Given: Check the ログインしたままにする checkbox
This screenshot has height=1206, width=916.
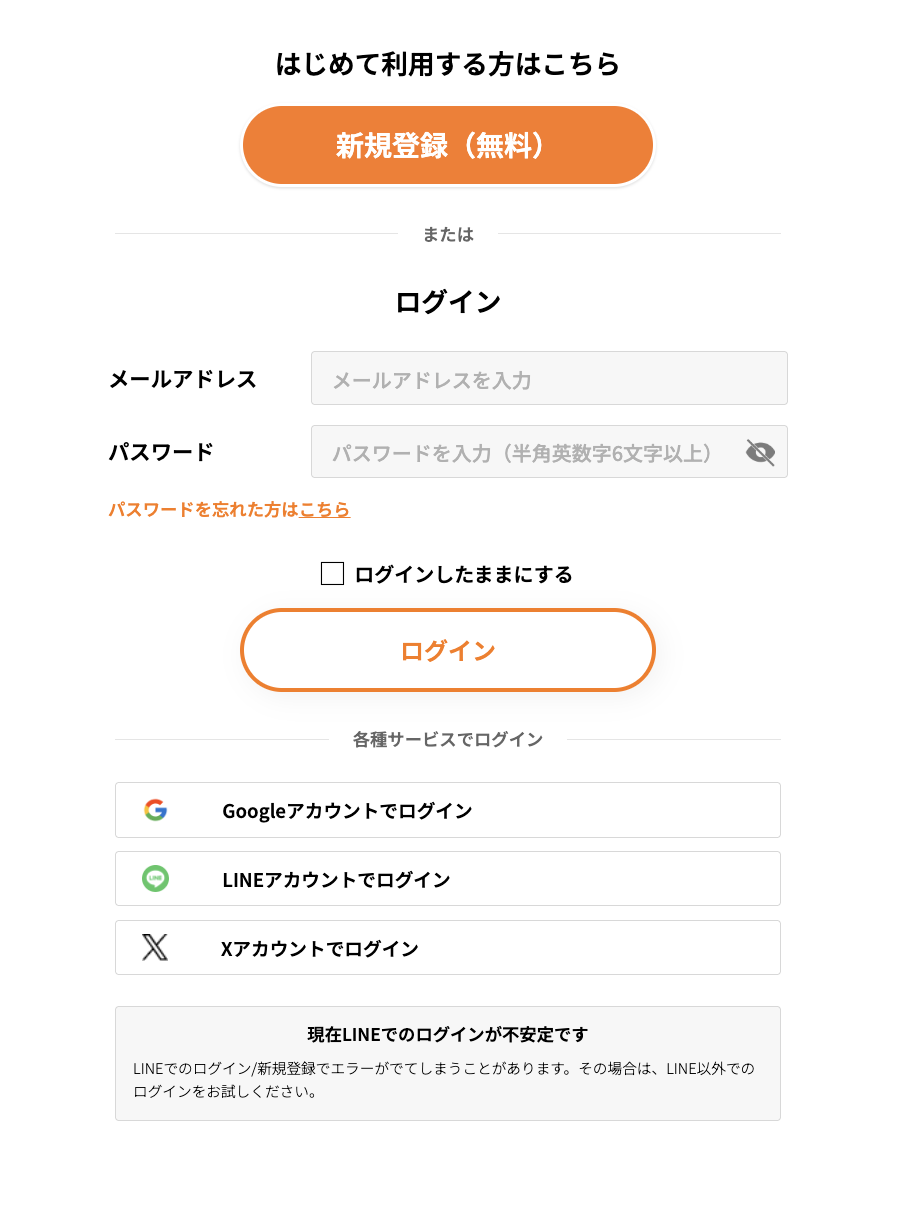Looking at the screenshot, I should point(332,574).
